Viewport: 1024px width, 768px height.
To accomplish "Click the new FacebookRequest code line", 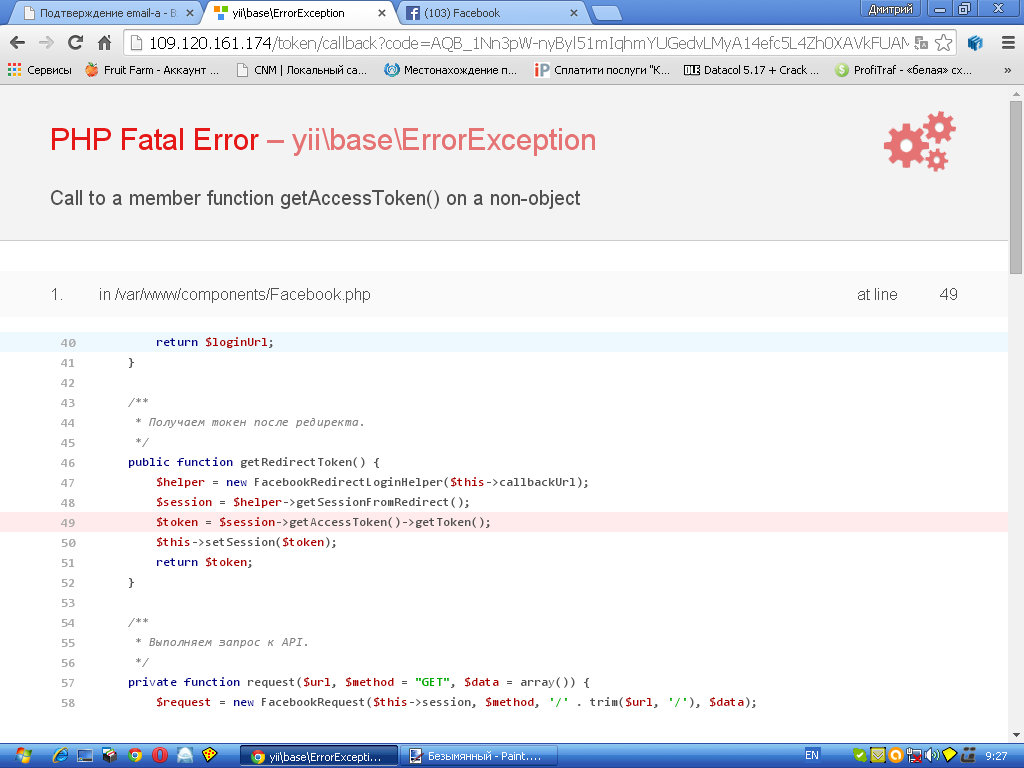I will click(456, 703).
